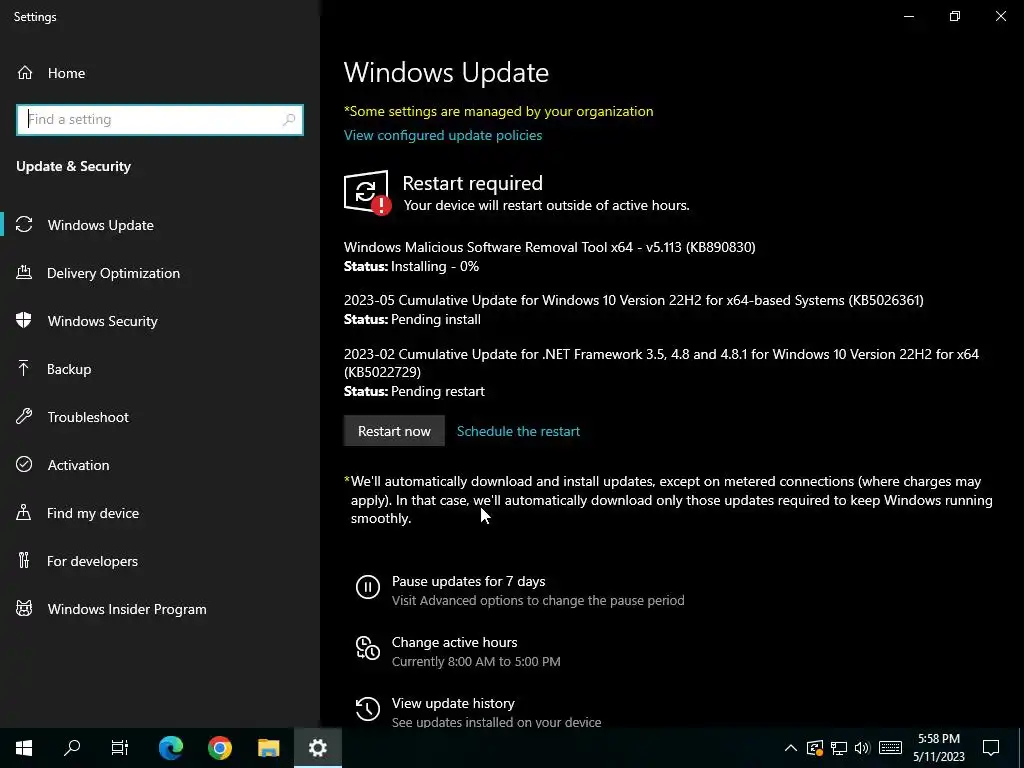Open taskbar Search

(x=72, y=748)
